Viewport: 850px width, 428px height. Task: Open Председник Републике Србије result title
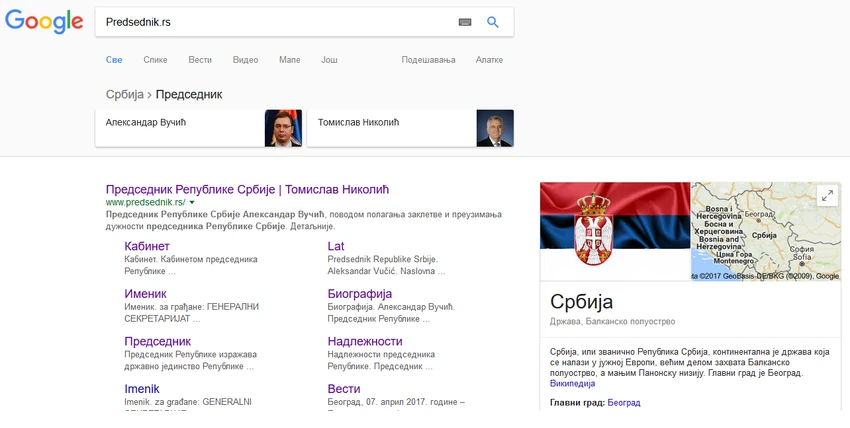click(x=246, y=189)
